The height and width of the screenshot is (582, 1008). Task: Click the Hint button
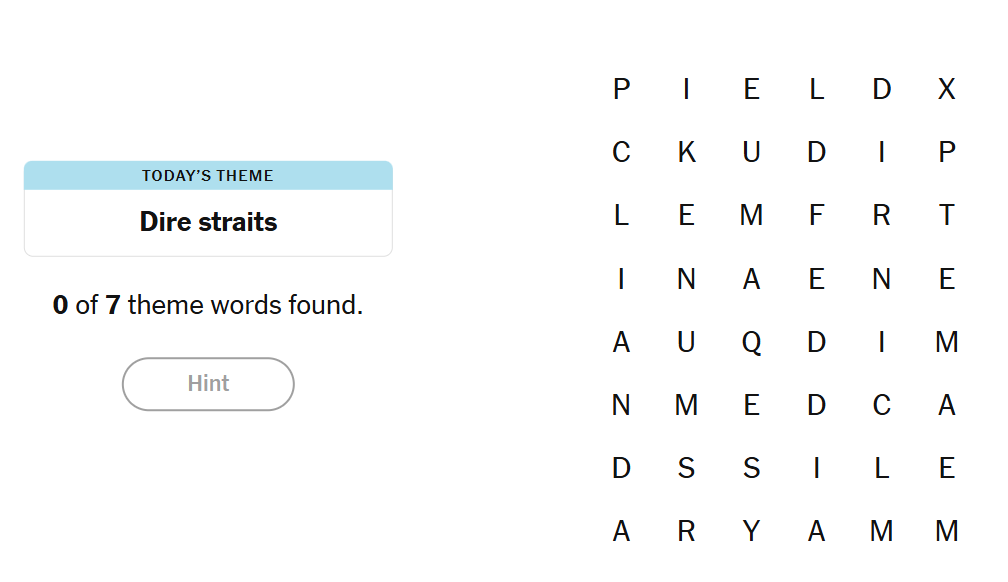[x=208, y=384]
